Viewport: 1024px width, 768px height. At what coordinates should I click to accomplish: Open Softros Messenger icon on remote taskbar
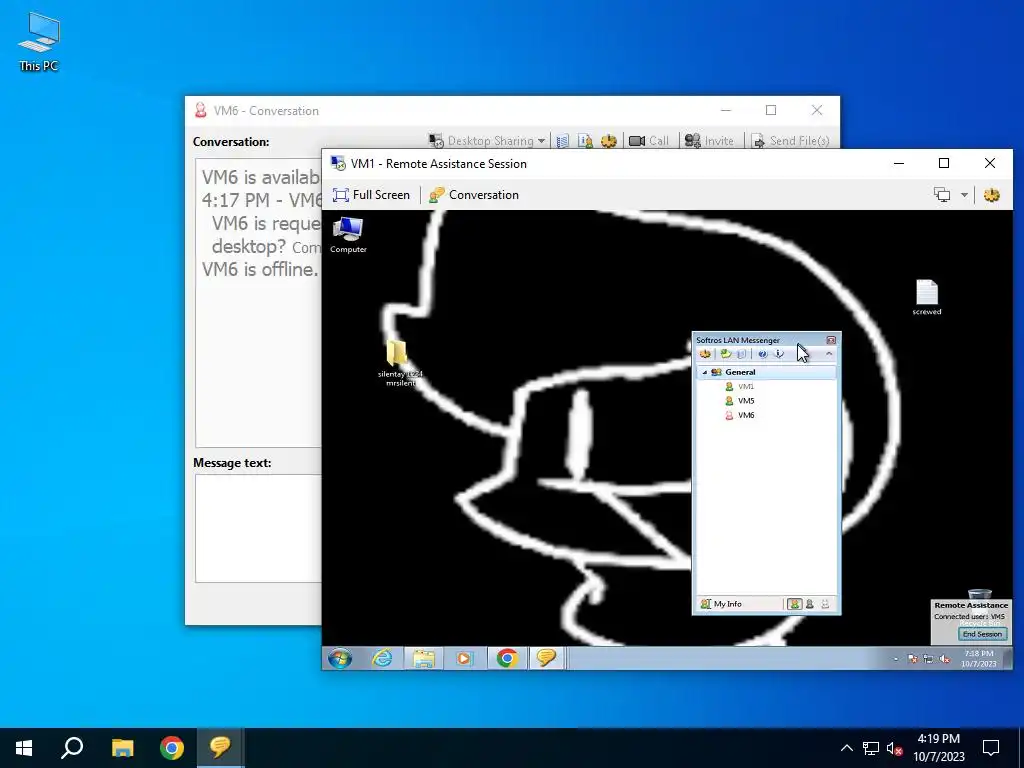tap(547, 658)
